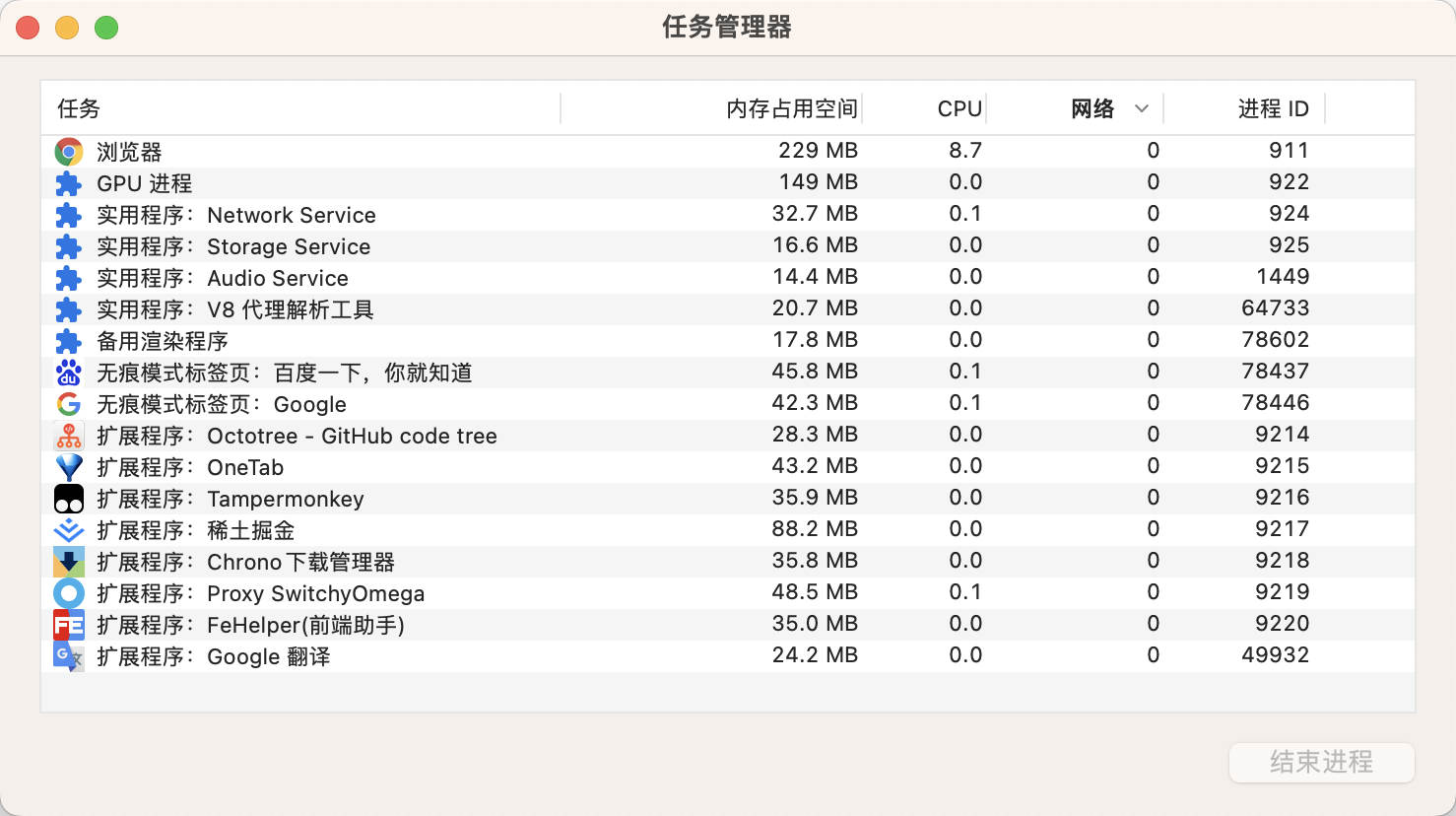Select 扩展程序：FeHelper(前端助手) row
This screenshot has height=816, width=1456.
point(728,625)
